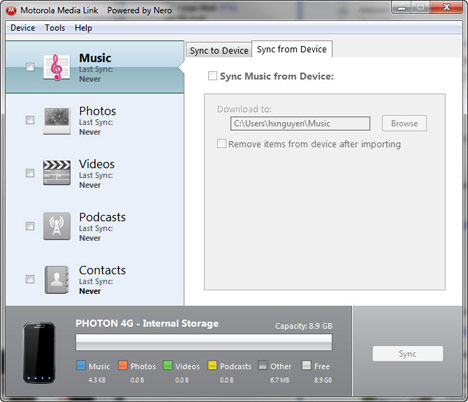The image size is (468, 402).
Task: Click the blue Music legend swatch
Action: [81, 365]
